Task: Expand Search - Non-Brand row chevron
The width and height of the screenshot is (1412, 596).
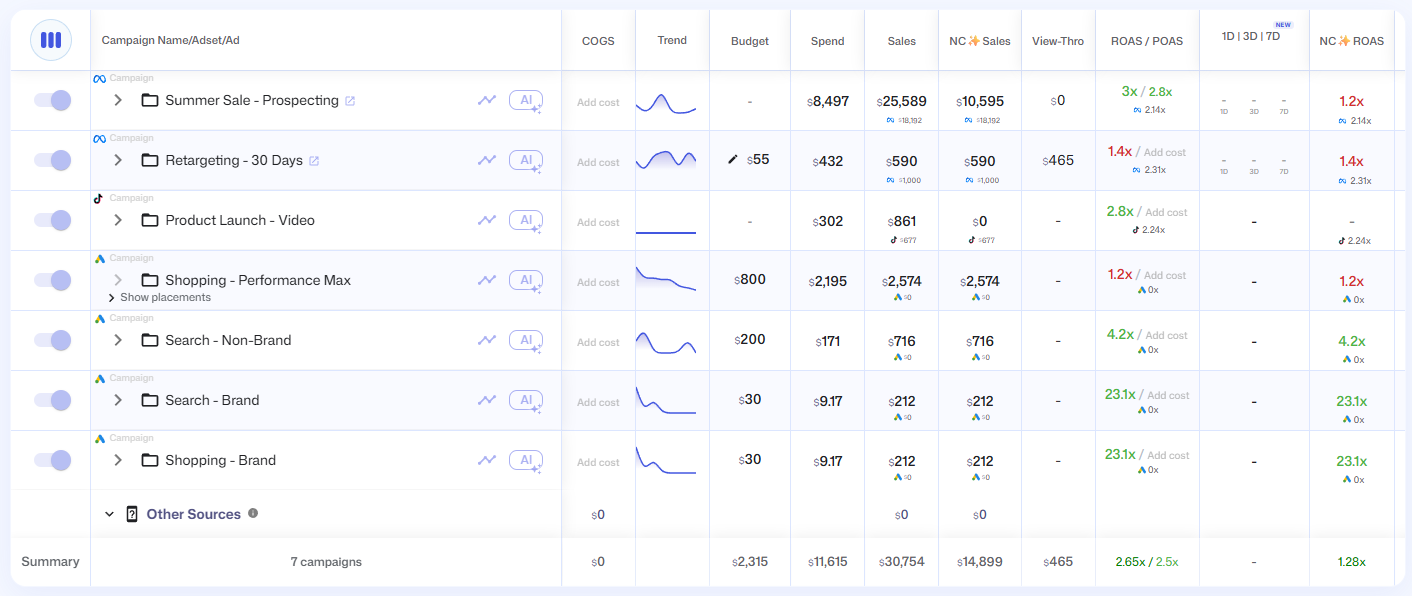Action: coord(118,340)
